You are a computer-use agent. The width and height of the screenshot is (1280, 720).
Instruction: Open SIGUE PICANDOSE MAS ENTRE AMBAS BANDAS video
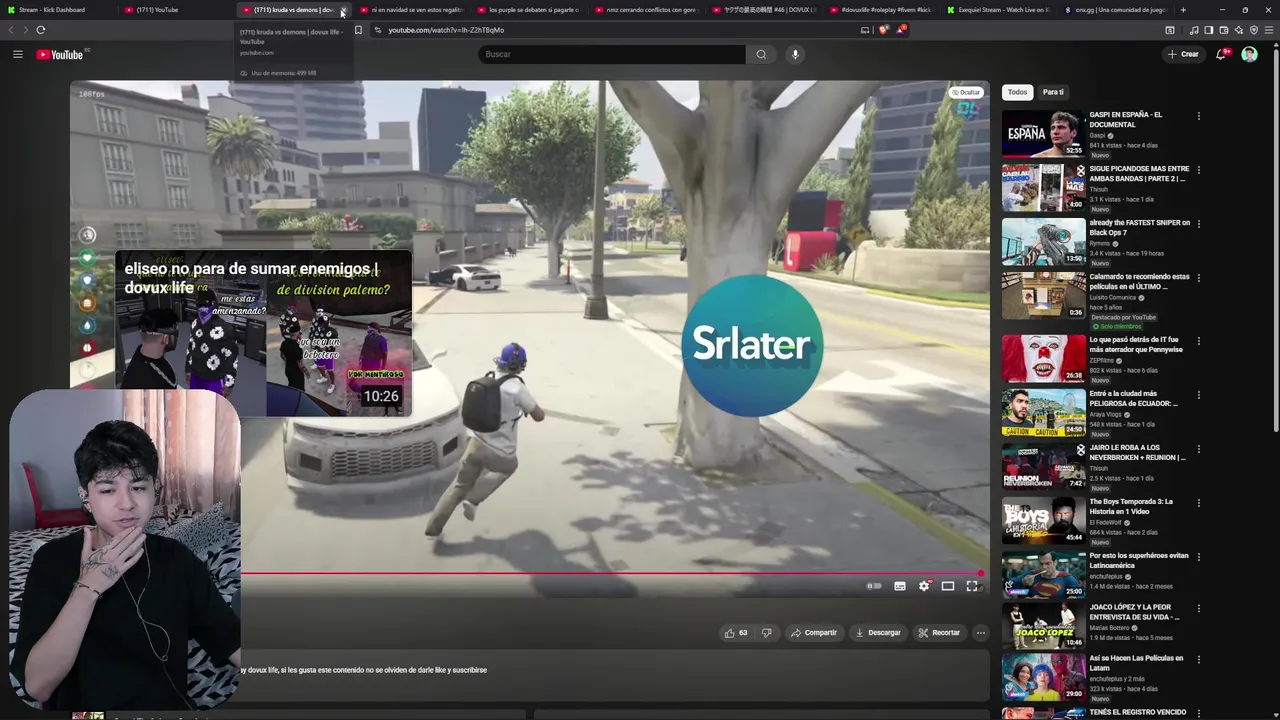[x=1139, y=174]
